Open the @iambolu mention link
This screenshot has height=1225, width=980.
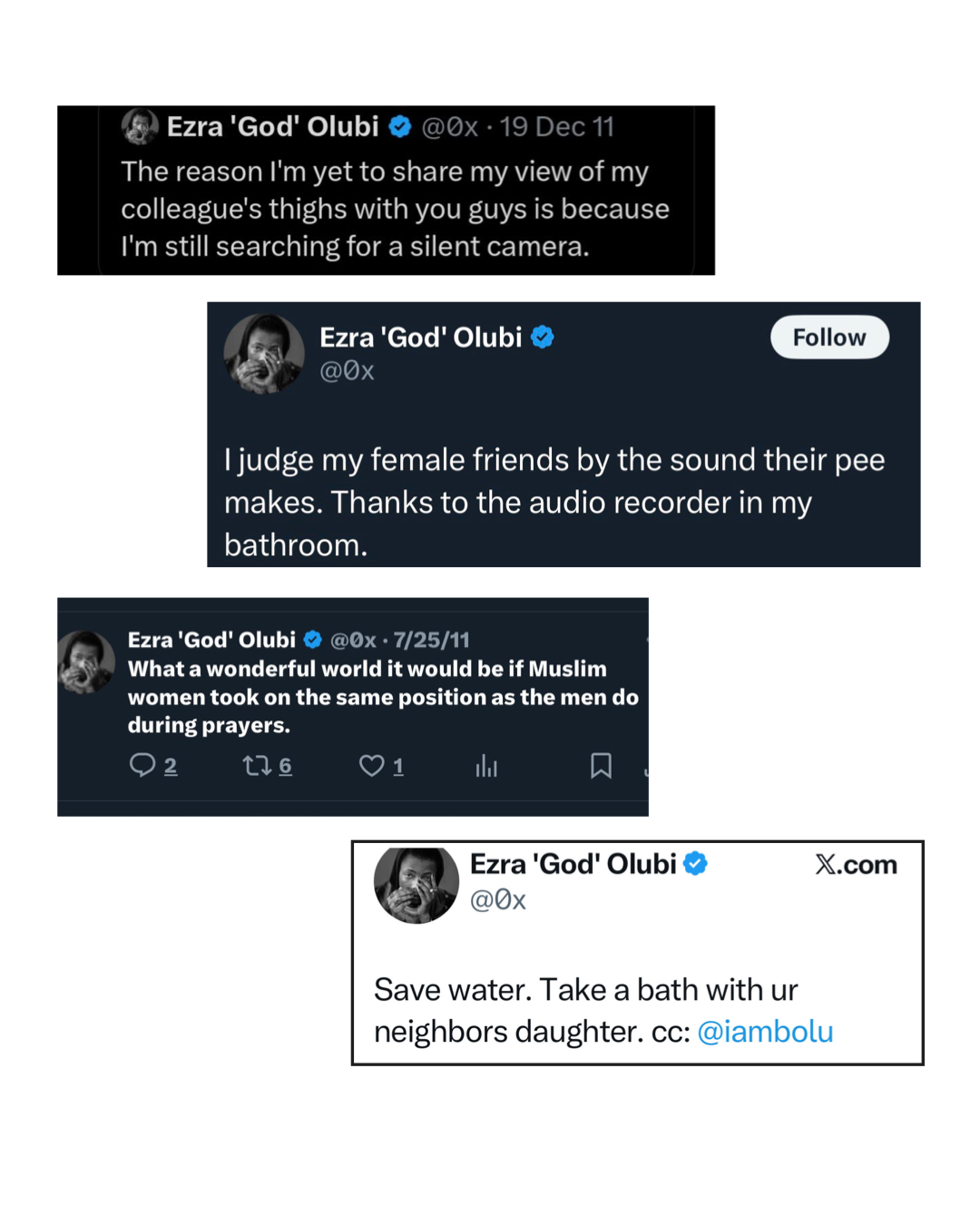tap(765, 1032)
